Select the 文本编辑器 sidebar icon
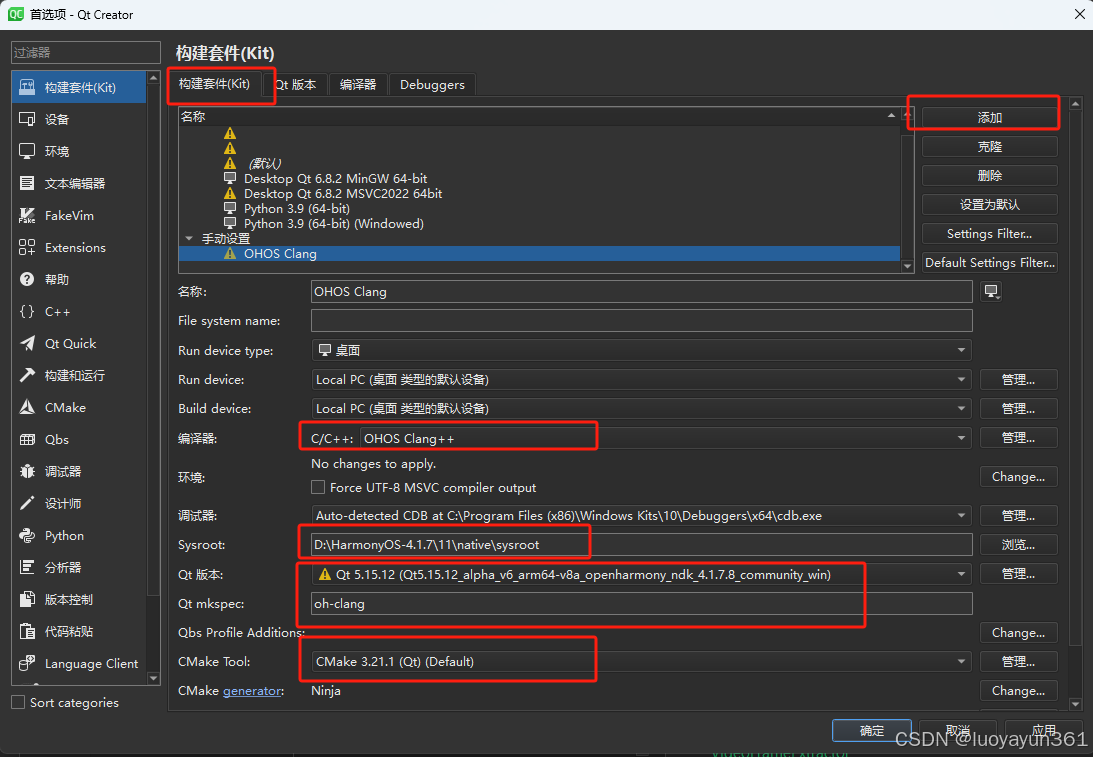This screenshot has height=757, width=1093. [x=27, y=183]
